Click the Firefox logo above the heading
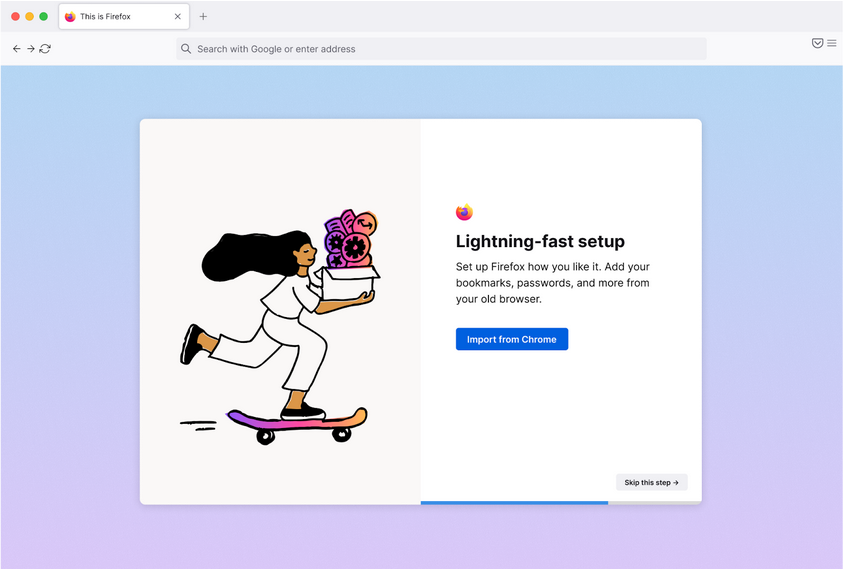Screen dimensions: 850x574 [464, 212]
